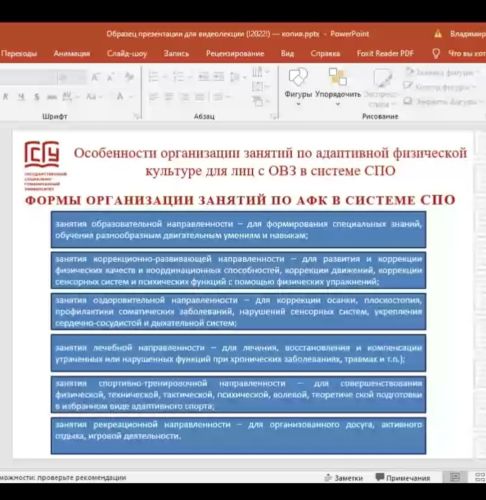Switch to the Слайд-шоу tab
486x500 pixels.
(x=127, y=53)
